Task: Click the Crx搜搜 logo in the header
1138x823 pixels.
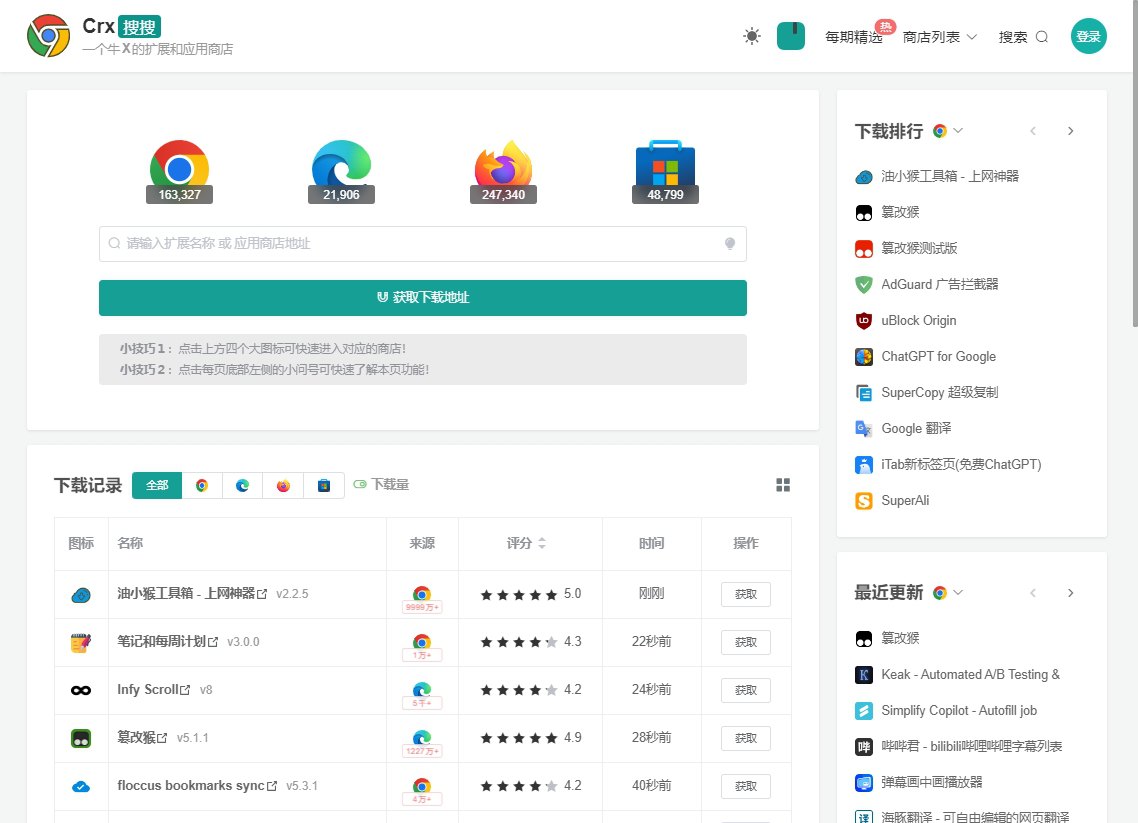Action: tap(131, 36)
